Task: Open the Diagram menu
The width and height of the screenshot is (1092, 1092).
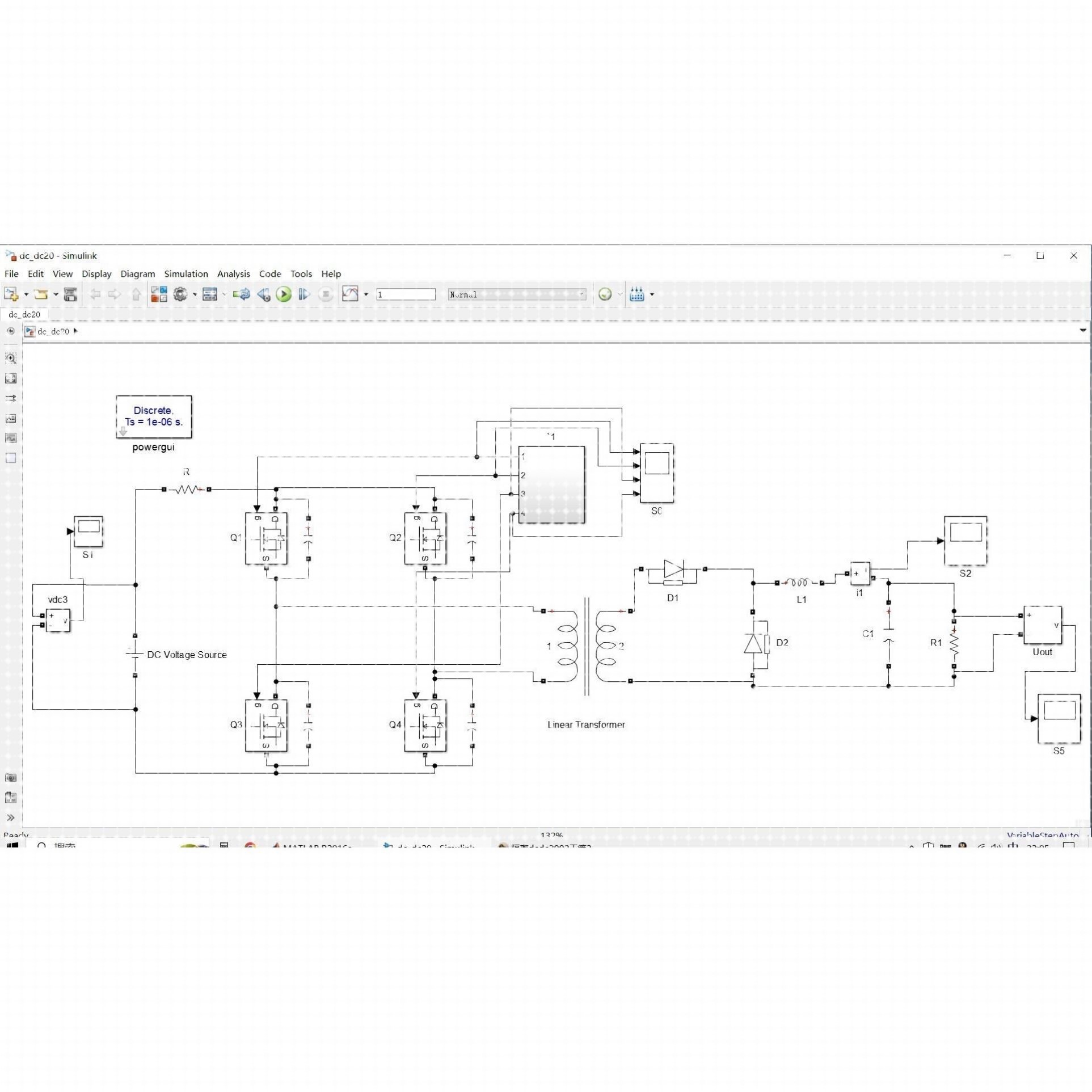Action: [x=137, y=273]
